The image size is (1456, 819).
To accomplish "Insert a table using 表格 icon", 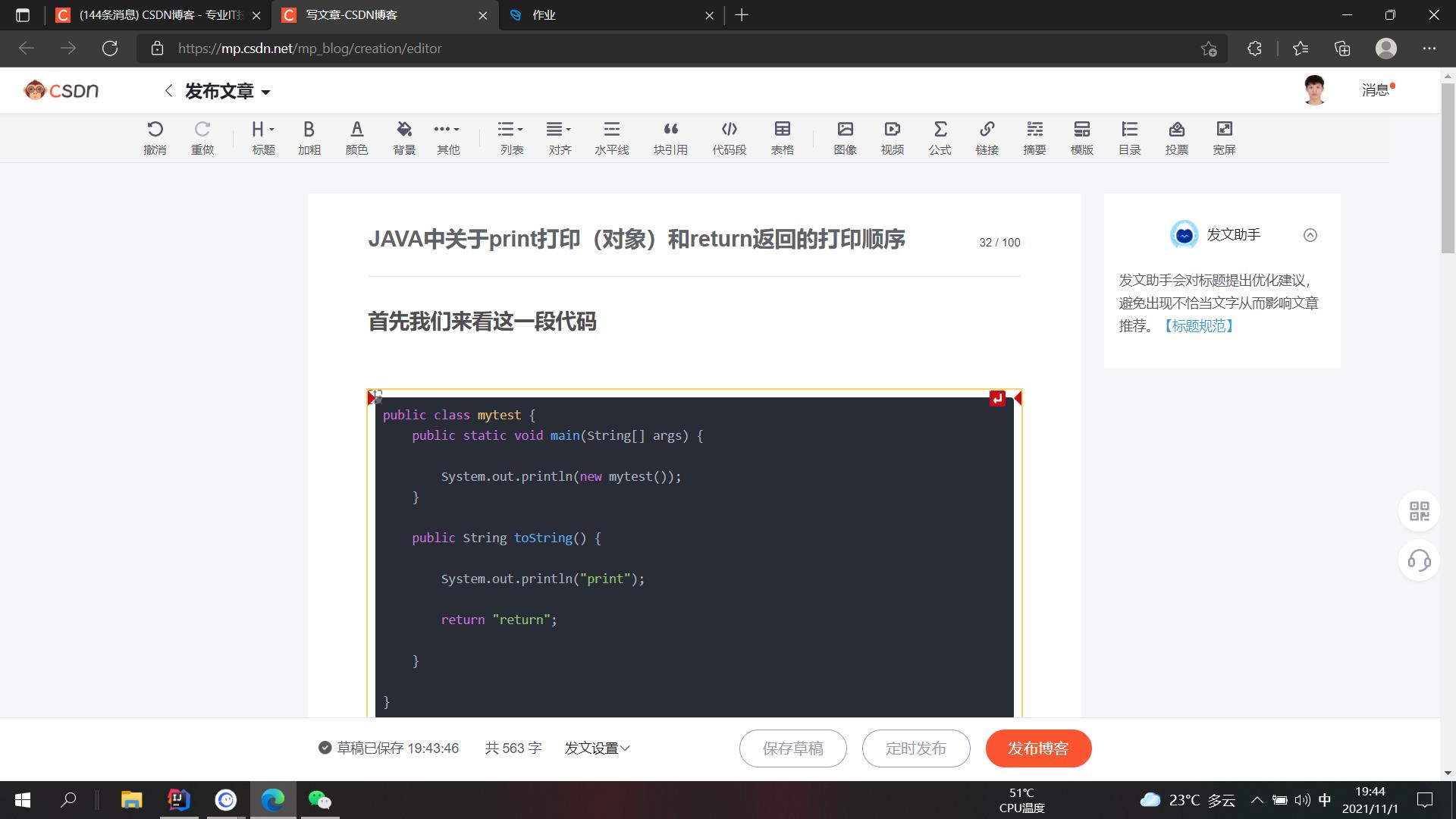I will point(782,137).
